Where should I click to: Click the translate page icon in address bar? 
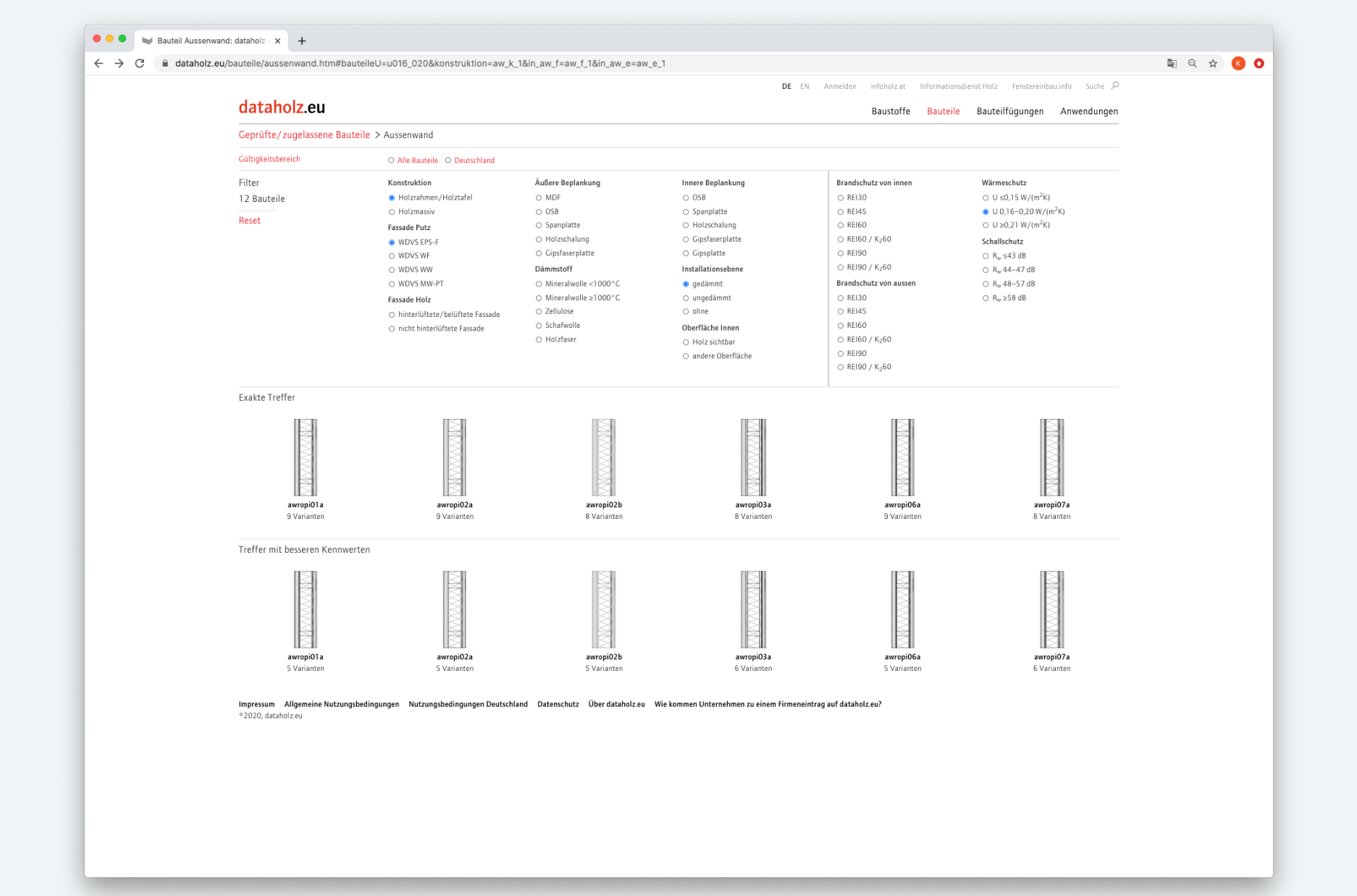(1172, 64)
